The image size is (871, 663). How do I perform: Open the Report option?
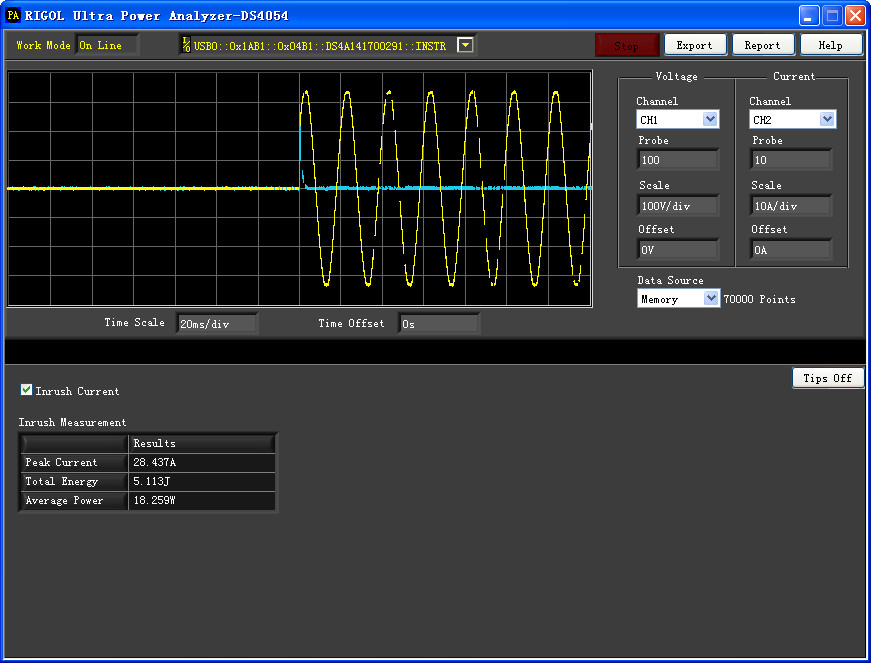(763, 45)
